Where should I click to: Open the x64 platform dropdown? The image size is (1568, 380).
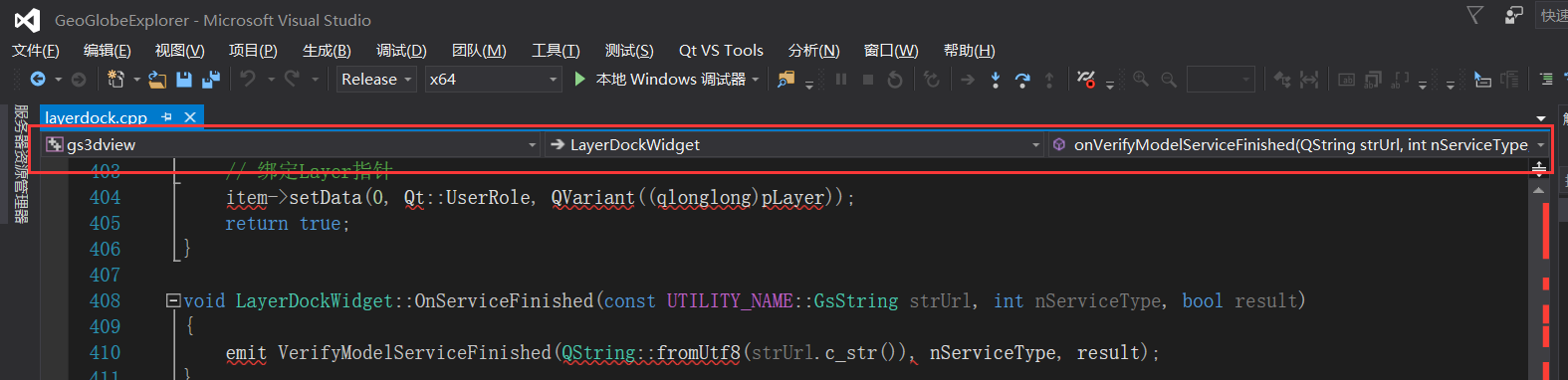point(494,80)
